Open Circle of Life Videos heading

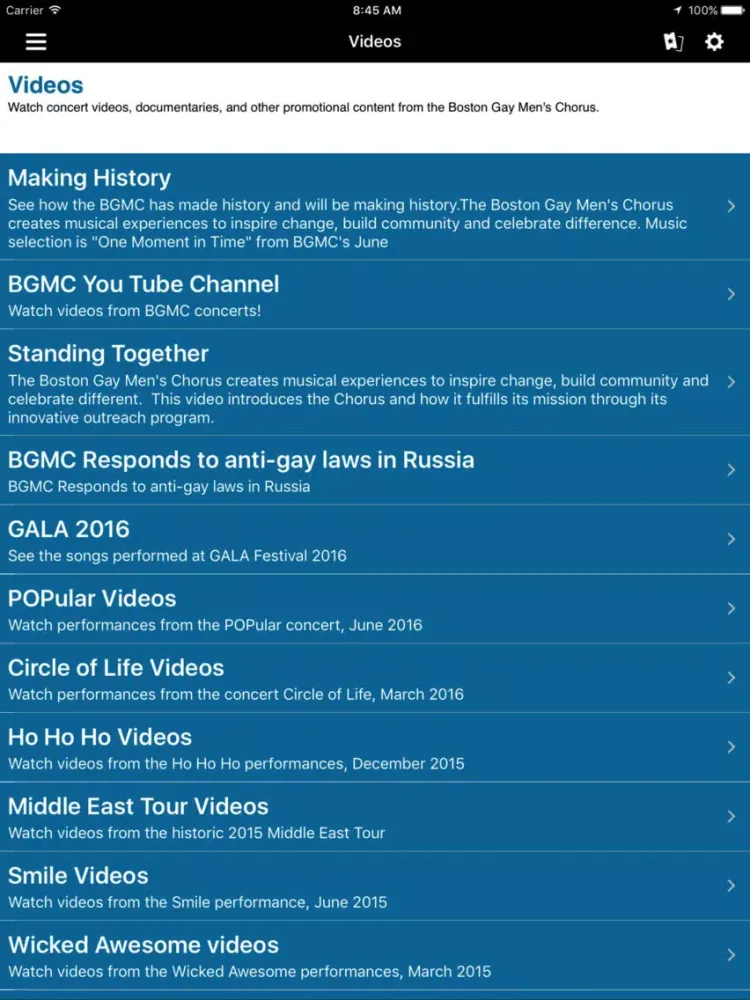(x=116, y=668)
